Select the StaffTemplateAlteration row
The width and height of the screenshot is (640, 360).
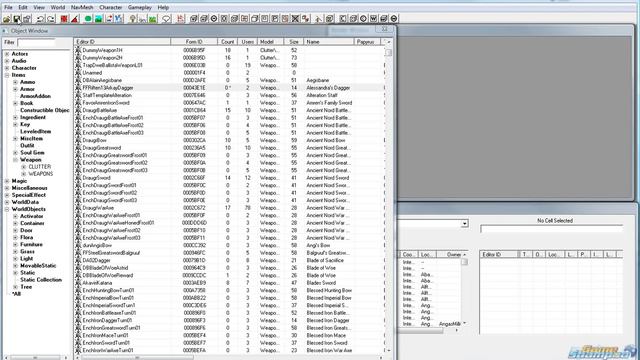point(229,95)
